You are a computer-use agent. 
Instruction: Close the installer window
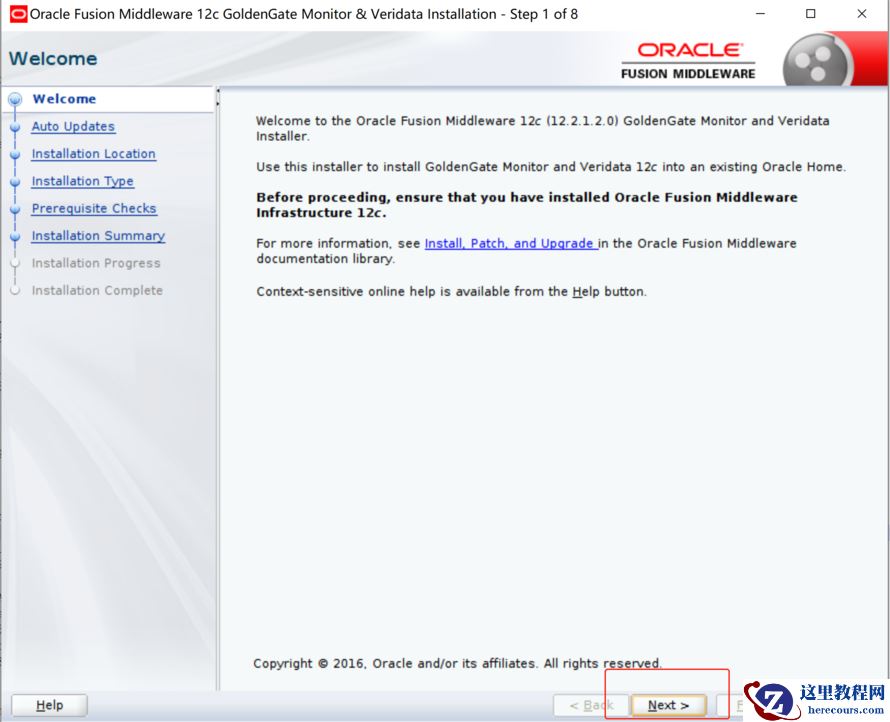point(862,14)
